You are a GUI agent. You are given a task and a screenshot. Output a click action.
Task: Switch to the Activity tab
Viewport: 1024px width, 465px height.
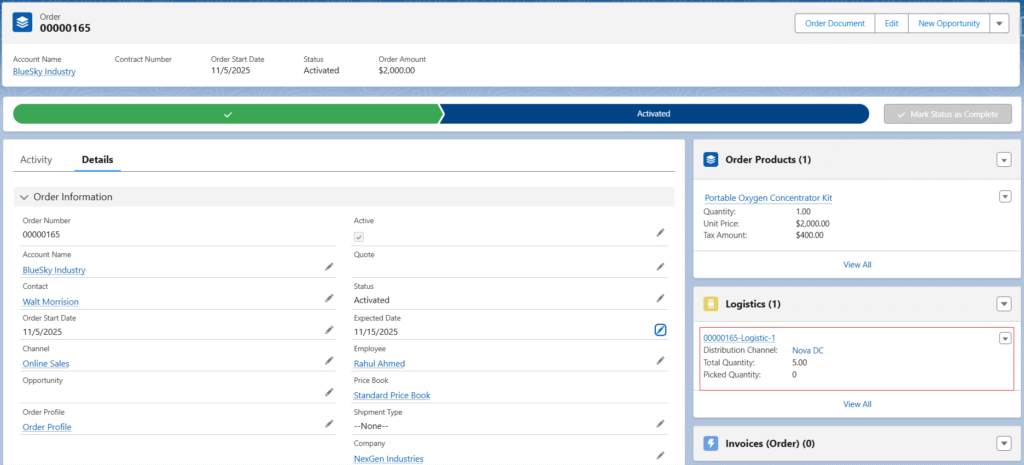tap(36, 159)
